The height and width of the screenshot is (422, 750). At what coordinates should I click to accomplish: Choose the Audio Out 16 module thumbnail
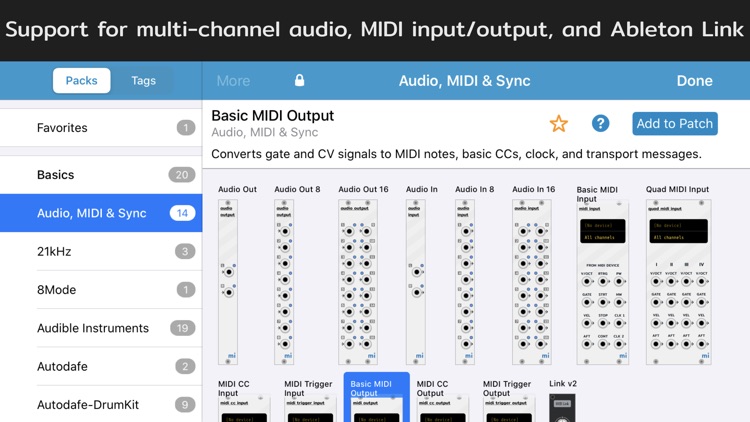pos(358,282)
